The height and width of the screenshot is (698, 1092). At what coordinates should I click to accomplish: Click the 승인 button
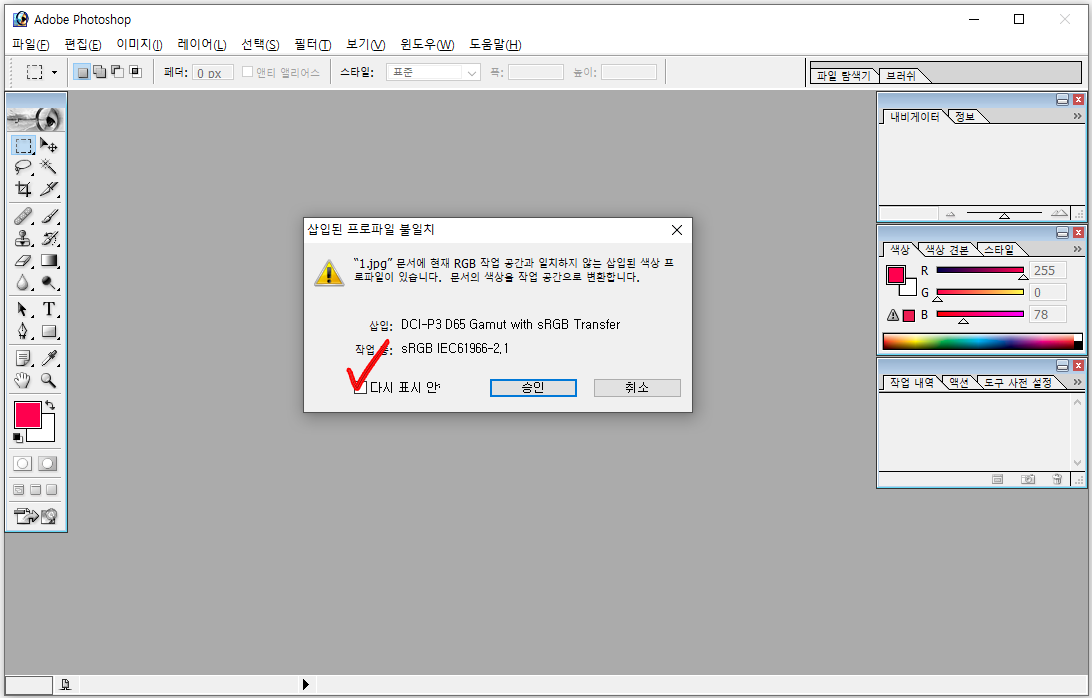[533, 388]
